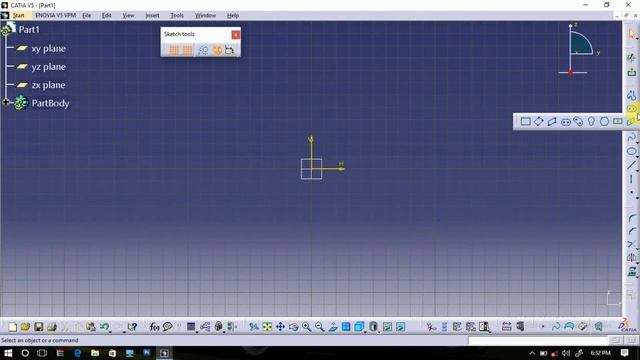This screenshot has width=640, height=360.
Task: Click the Undo icon
Action: [x=104, y=327]
